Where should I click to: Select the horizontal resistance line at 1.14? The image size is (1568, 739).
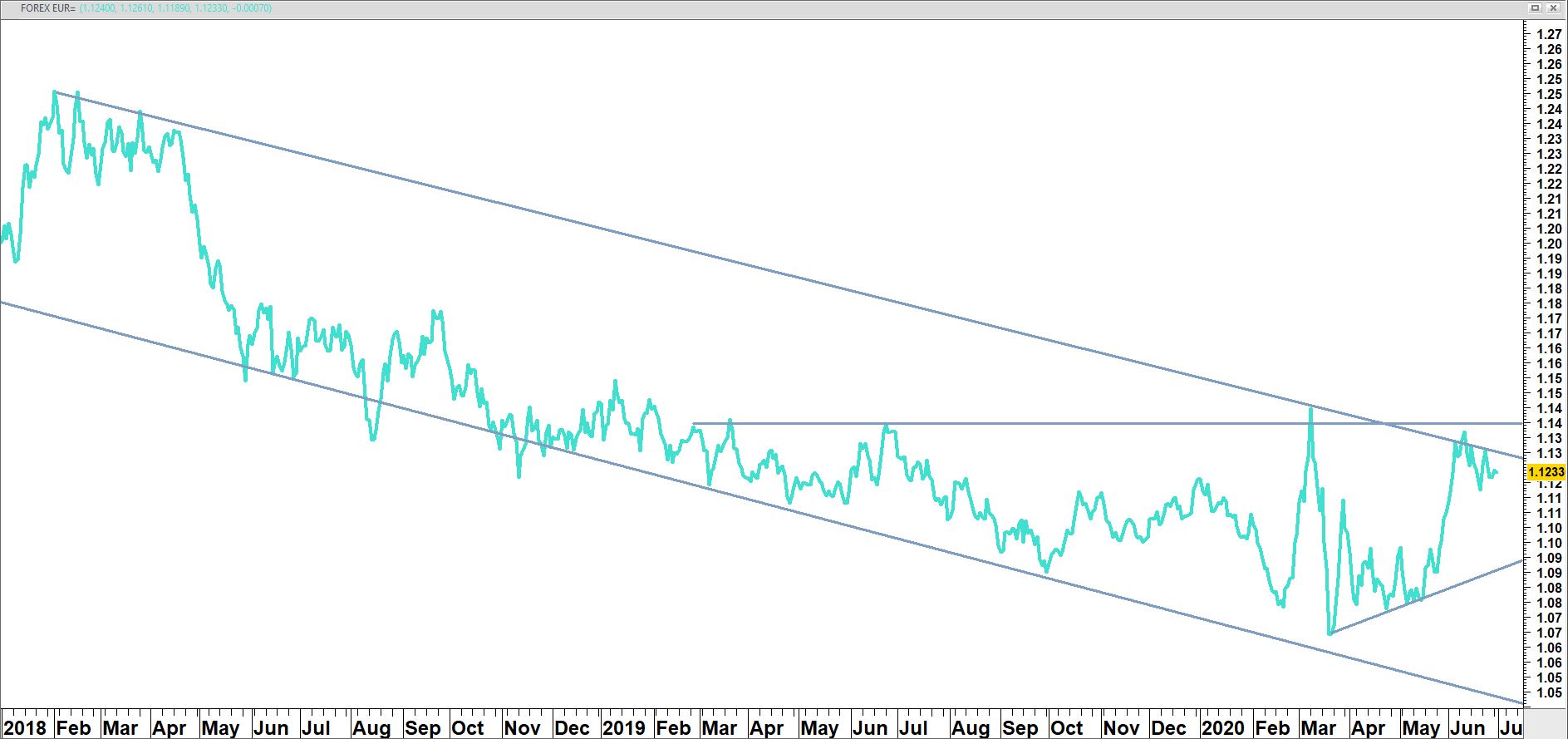pos(1080,424)
